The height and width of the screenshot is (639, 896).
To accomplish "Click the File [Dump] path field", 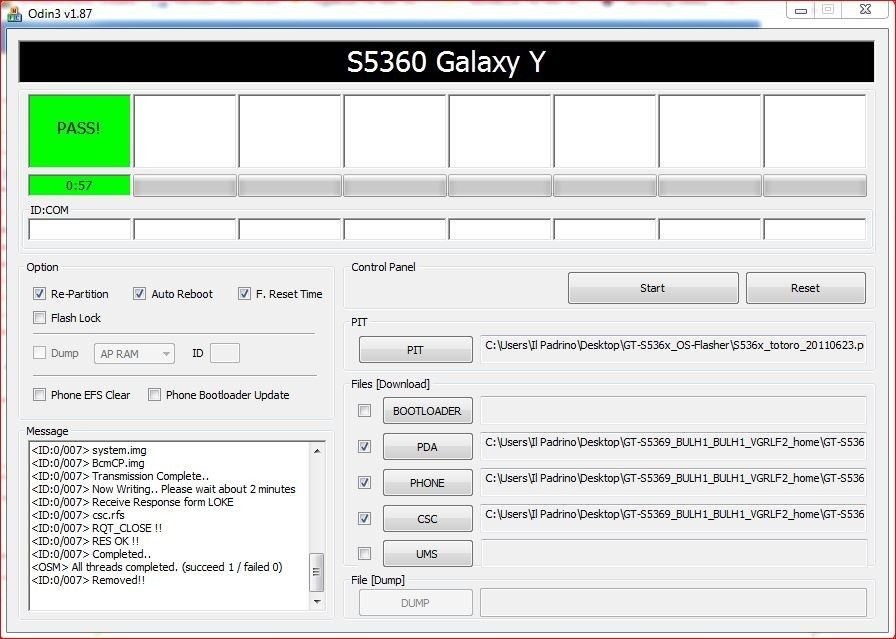I will (673, 602).
